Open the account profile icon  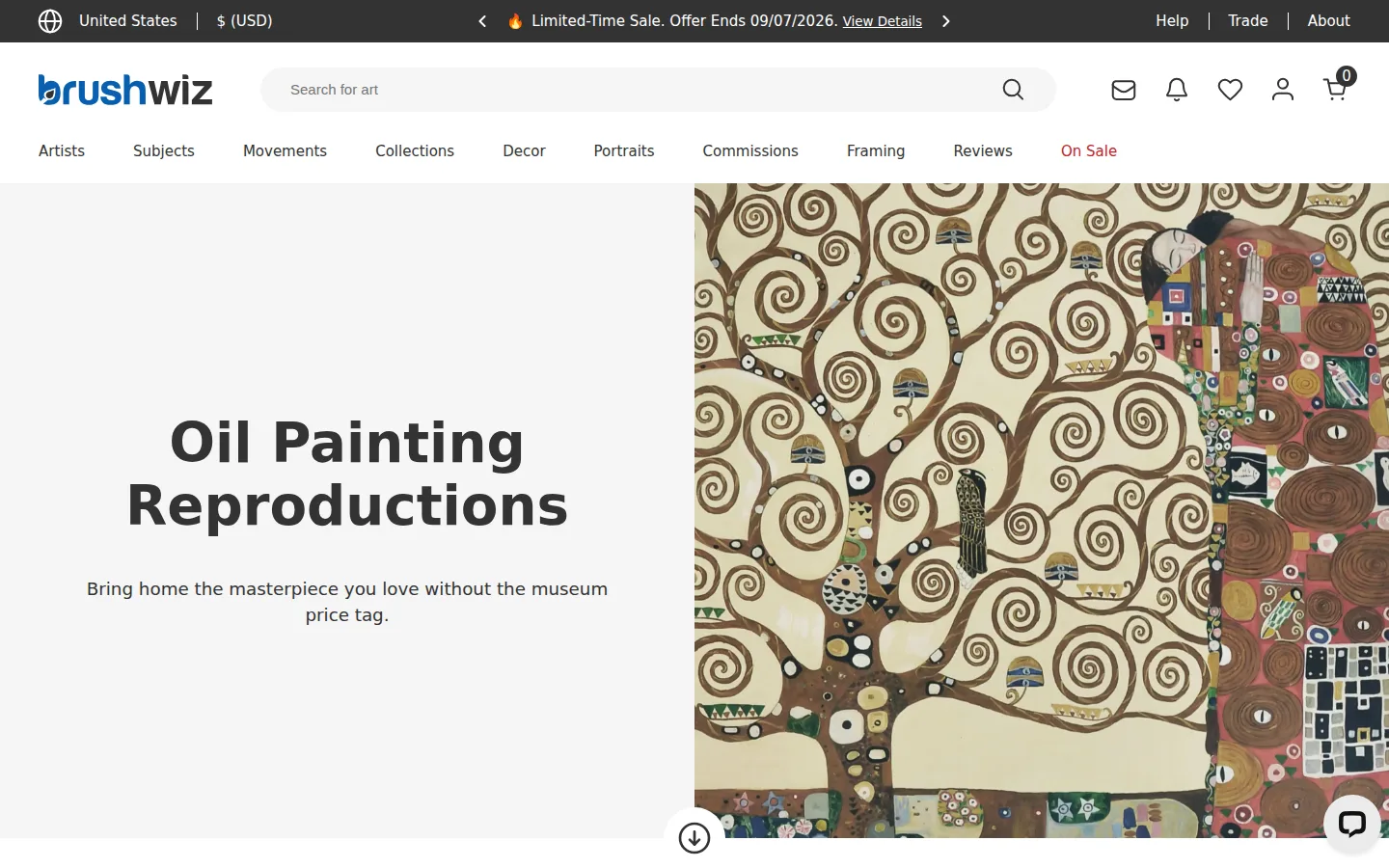pyautogui.click(x=1283, y=90)
